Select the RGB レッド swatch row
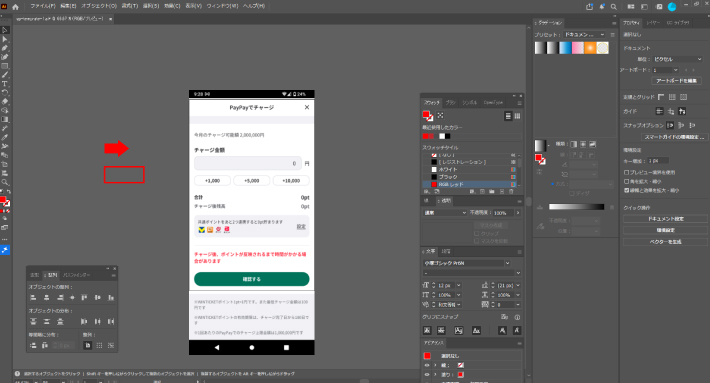710x383 pixels. [469, 185]
